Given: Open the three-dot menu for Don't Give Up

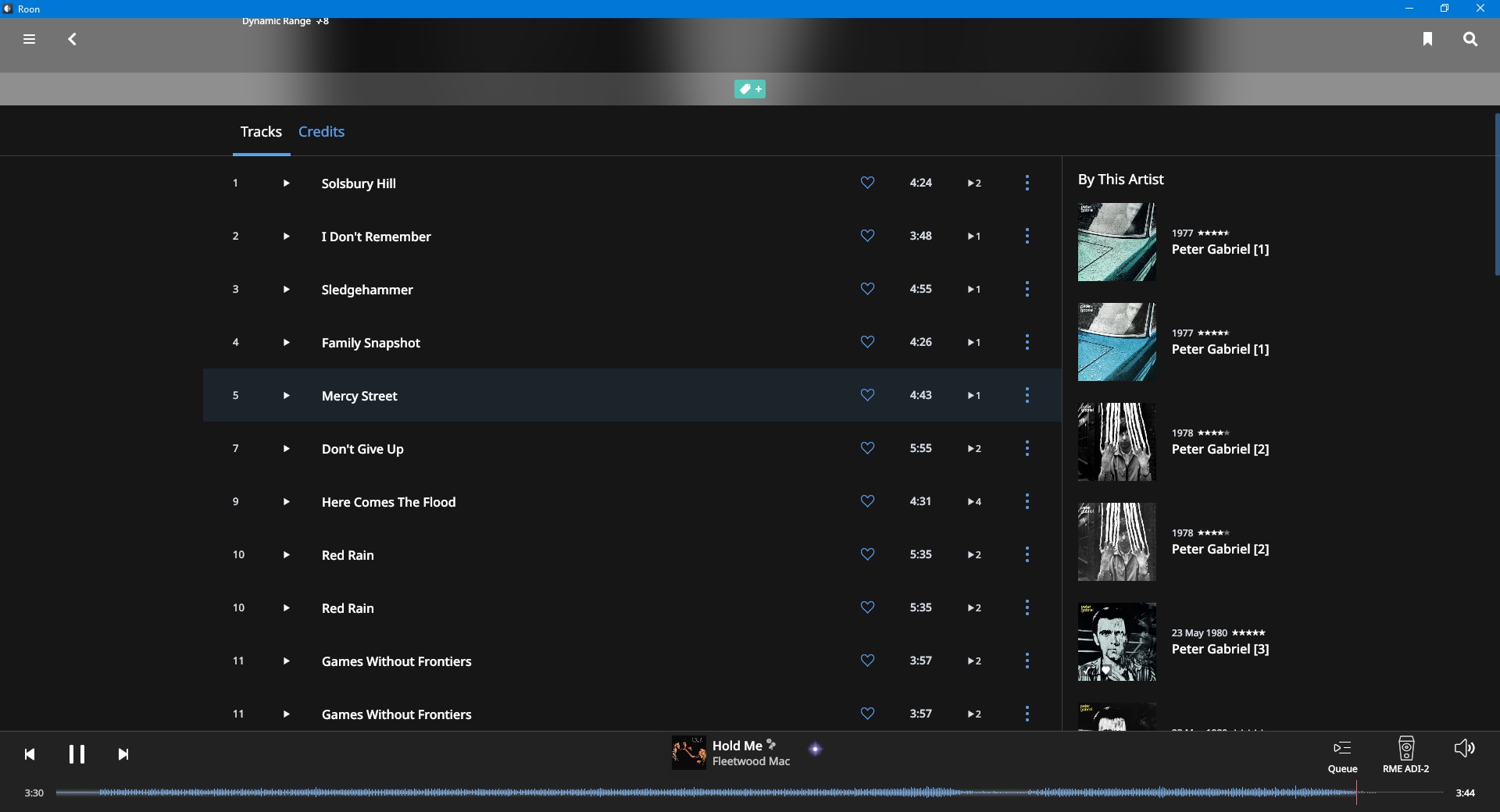Looking at the screenshot, I should (x=1027, y=448).
